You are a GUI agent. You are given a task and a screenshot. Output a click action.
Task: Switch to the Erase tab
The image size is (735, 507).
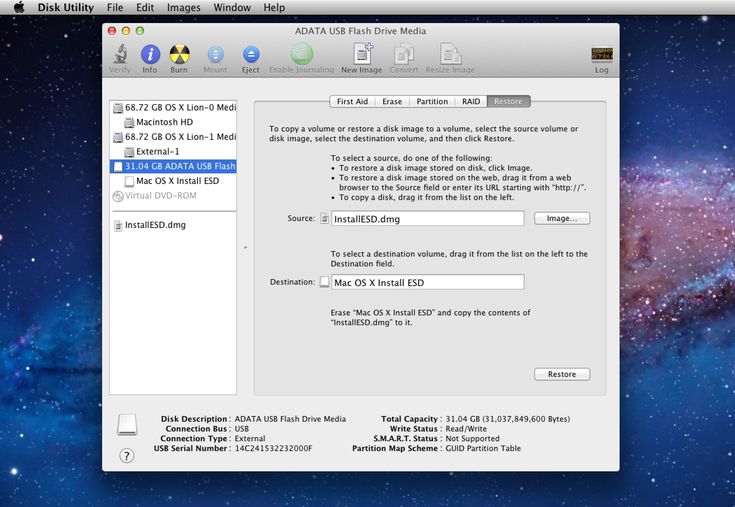click(x=392, y=101)
